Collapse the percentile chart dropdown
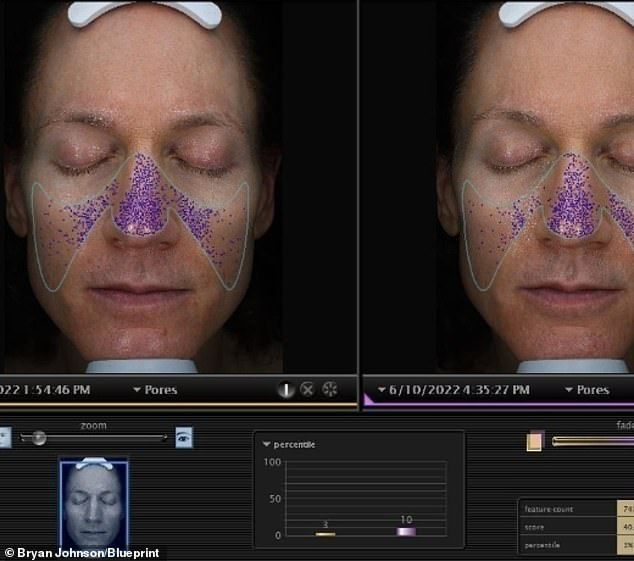Screen dimensions: 634x561 tap(266, 444)
